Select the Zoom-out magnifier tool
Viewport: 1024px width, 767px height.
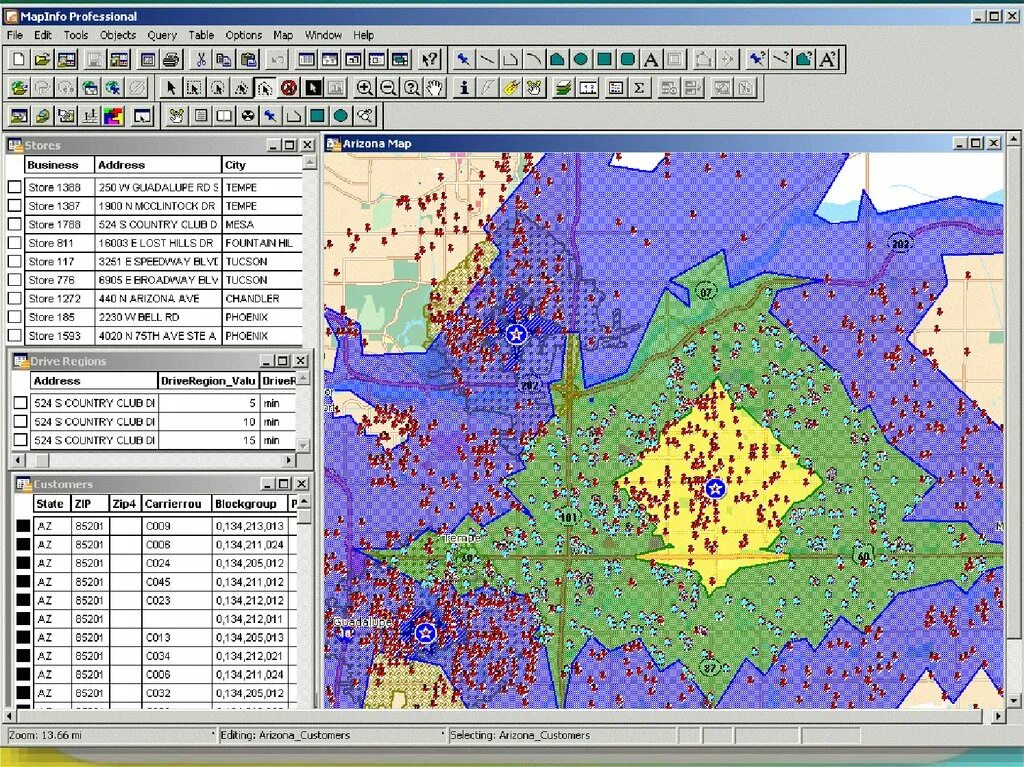tap(389, 88)
